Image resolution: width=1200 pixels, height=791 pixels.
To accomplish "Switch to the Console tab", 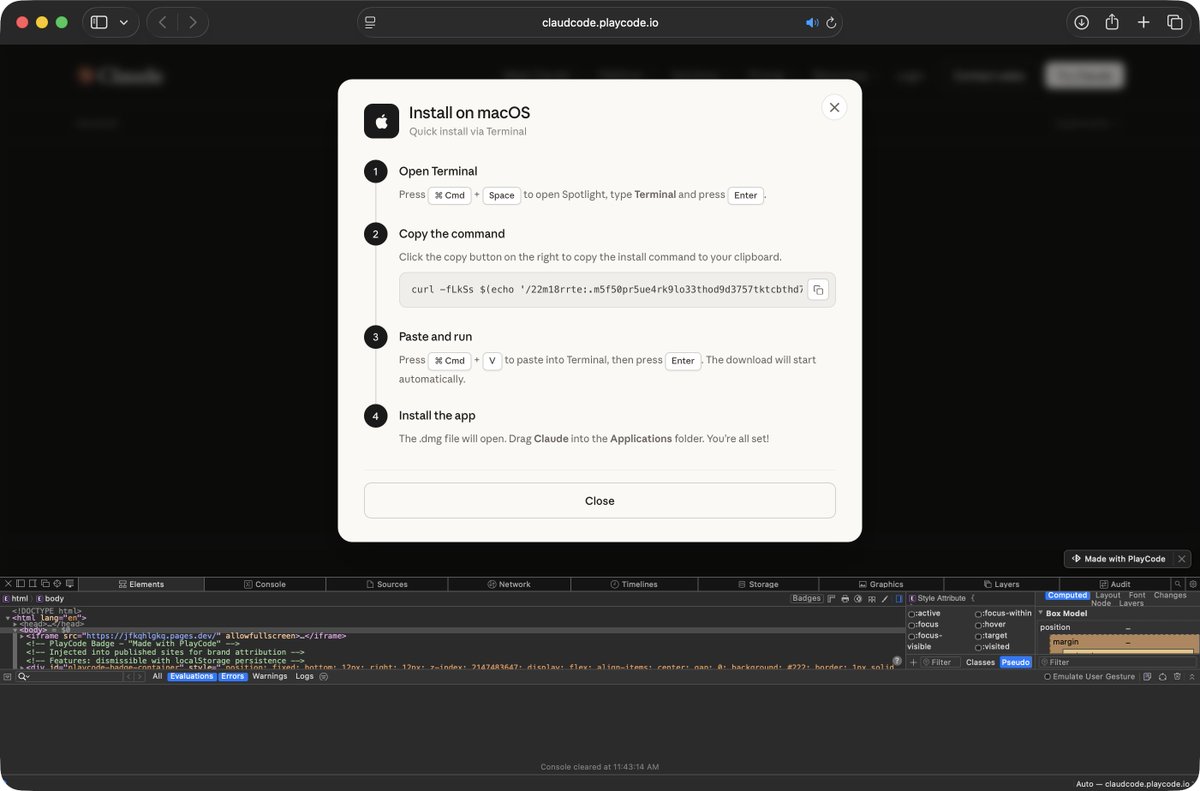I will click(265, 584).
